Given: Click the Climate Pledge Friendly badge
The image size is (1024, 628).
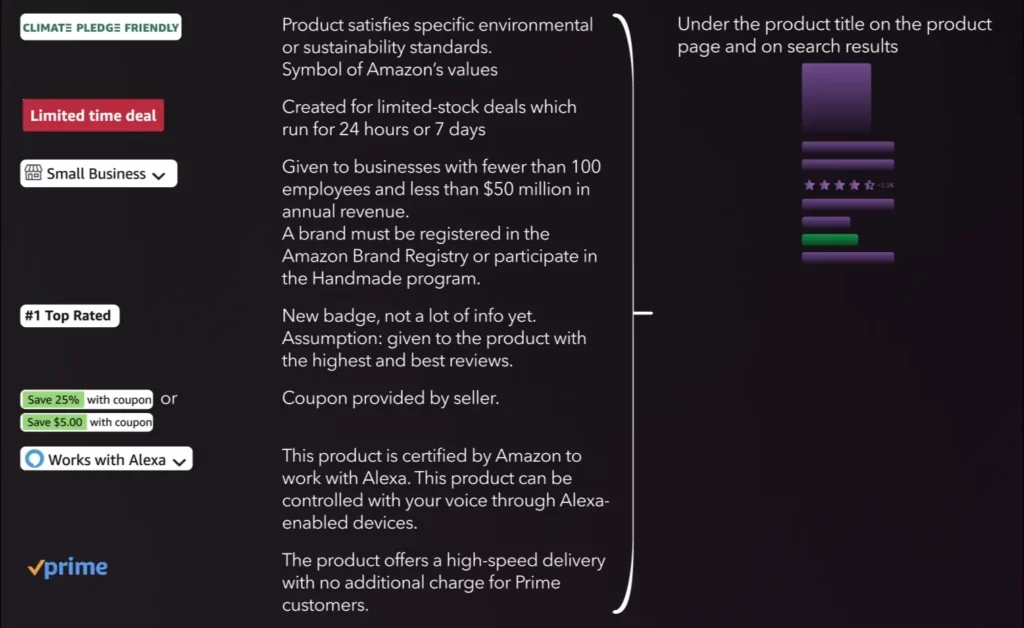Looking at the screenshot, I should click(x=101, y=27).
